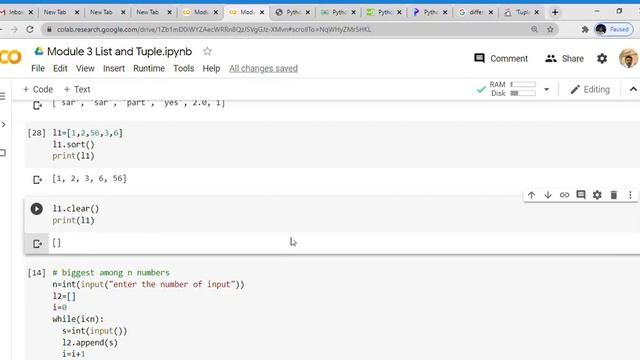Clear output of the l1.clear() cell

tap(37, 244)
